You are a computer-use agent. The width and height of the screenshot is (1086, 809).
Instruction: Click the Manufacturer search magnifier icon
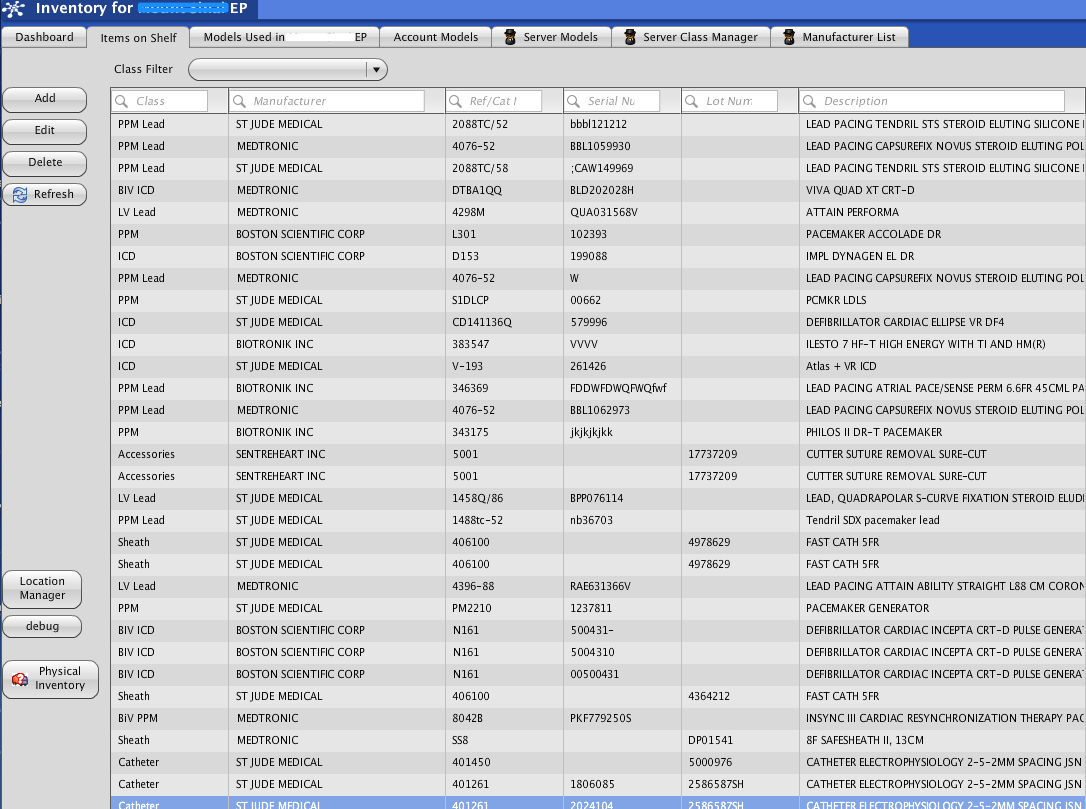point(240,101)
